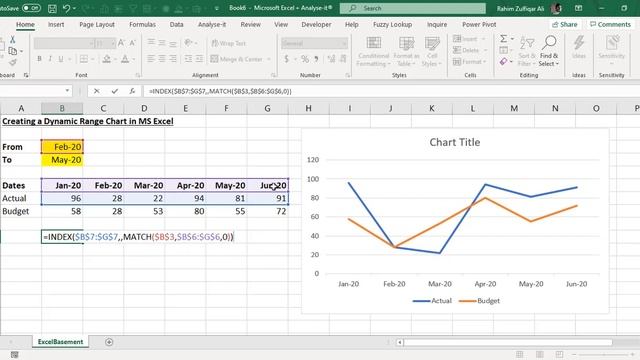
Task: Click Merge & Center button
Action: [x=236, y=59]
